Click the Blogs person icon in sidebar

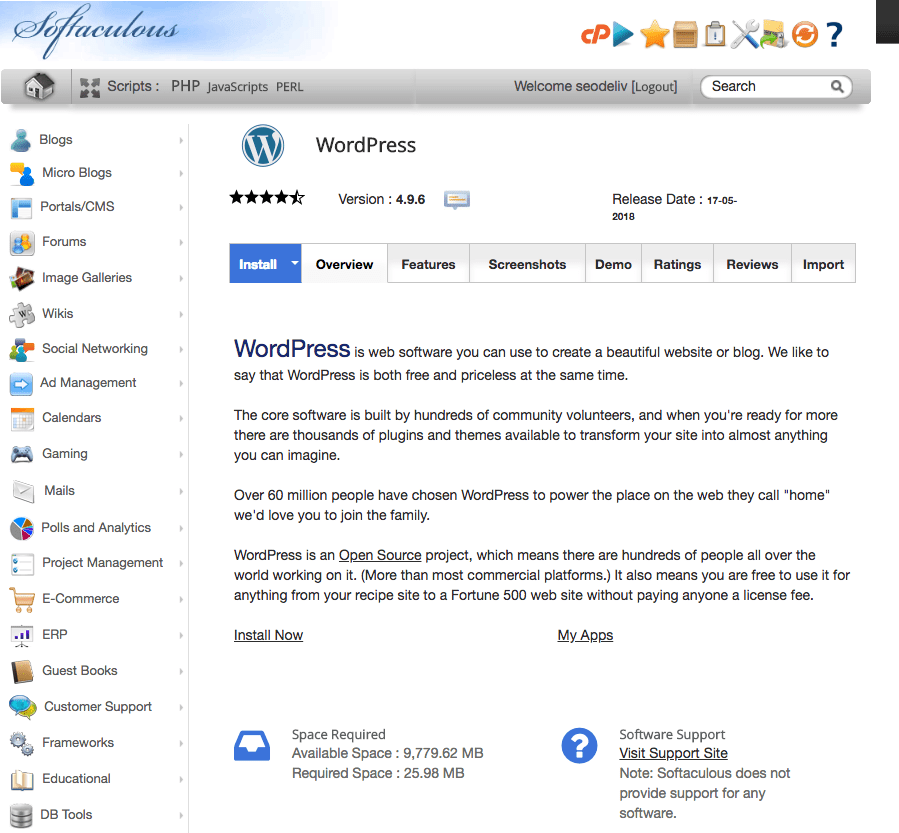[x=21, y=140]
